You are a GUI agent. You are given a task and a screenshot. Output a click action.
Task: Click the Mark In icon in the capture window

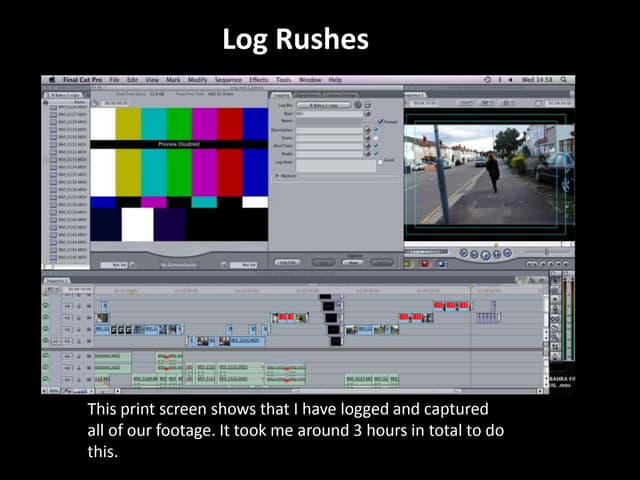pyautogui.click(x=131, y=265)
